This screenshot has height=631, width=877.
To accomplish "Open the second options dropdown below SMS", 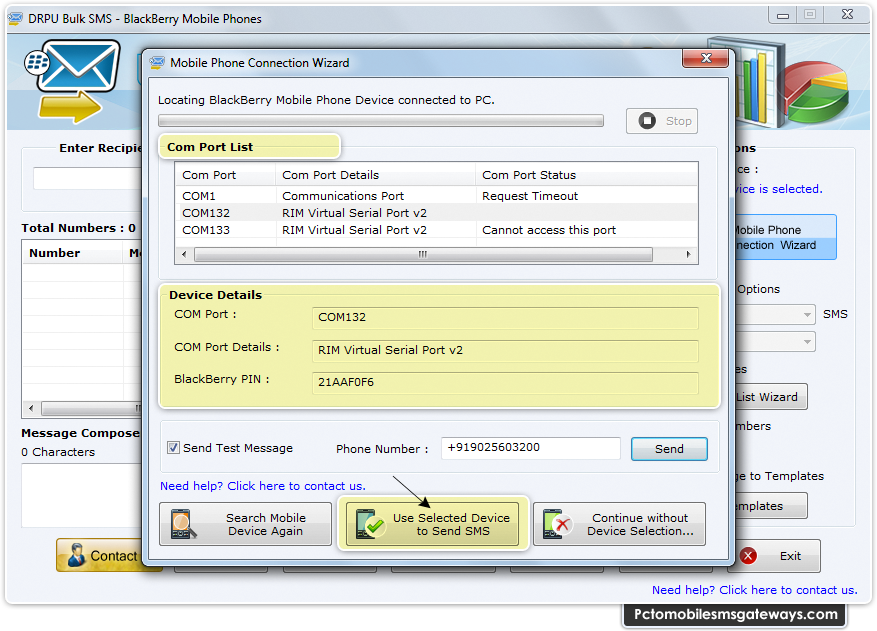I will tap(774, 341).
